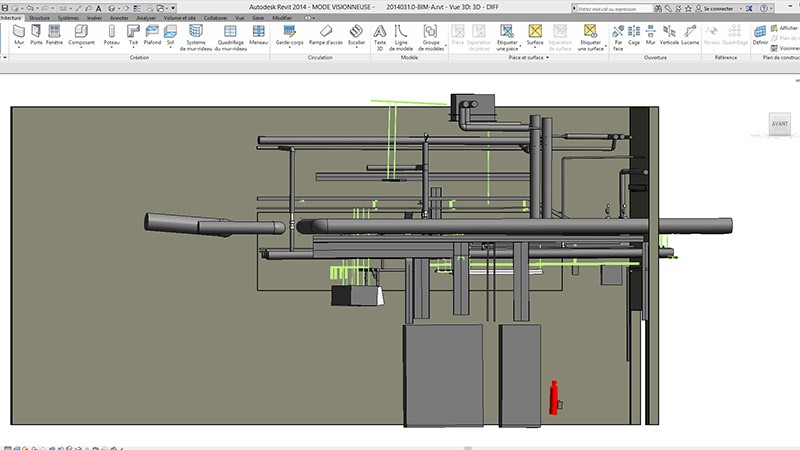Click Se connecter to sign in

pos(717,7)
